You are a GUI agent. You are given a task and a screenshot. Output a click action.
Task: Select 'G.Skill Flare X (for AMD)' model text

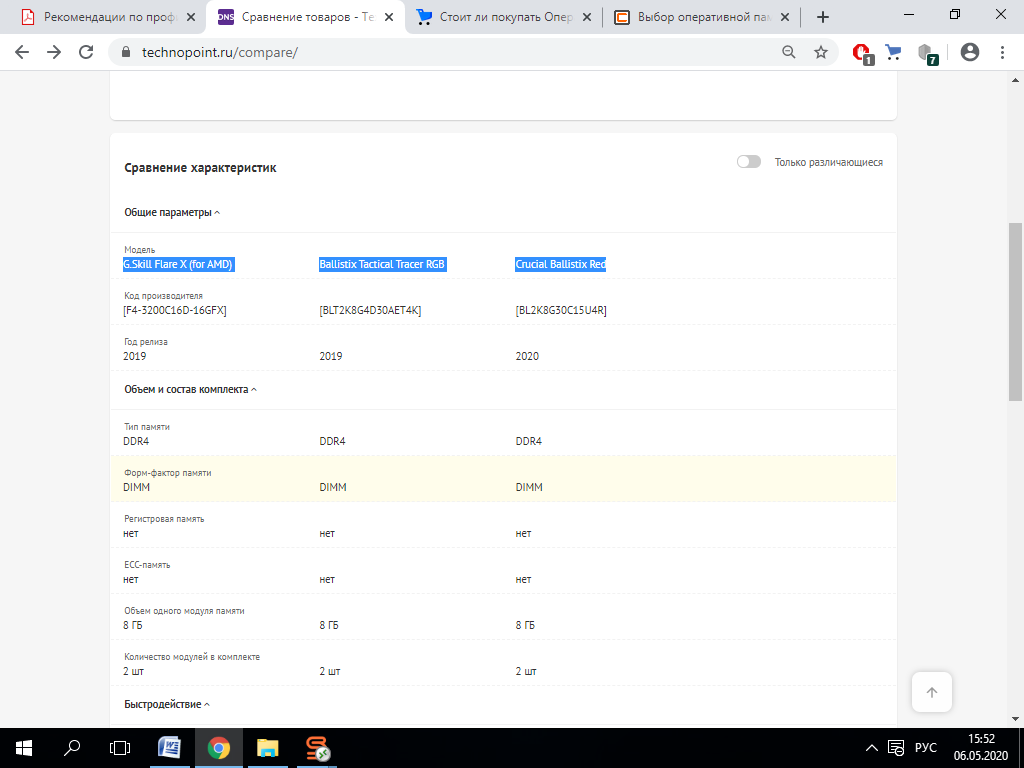178,264
